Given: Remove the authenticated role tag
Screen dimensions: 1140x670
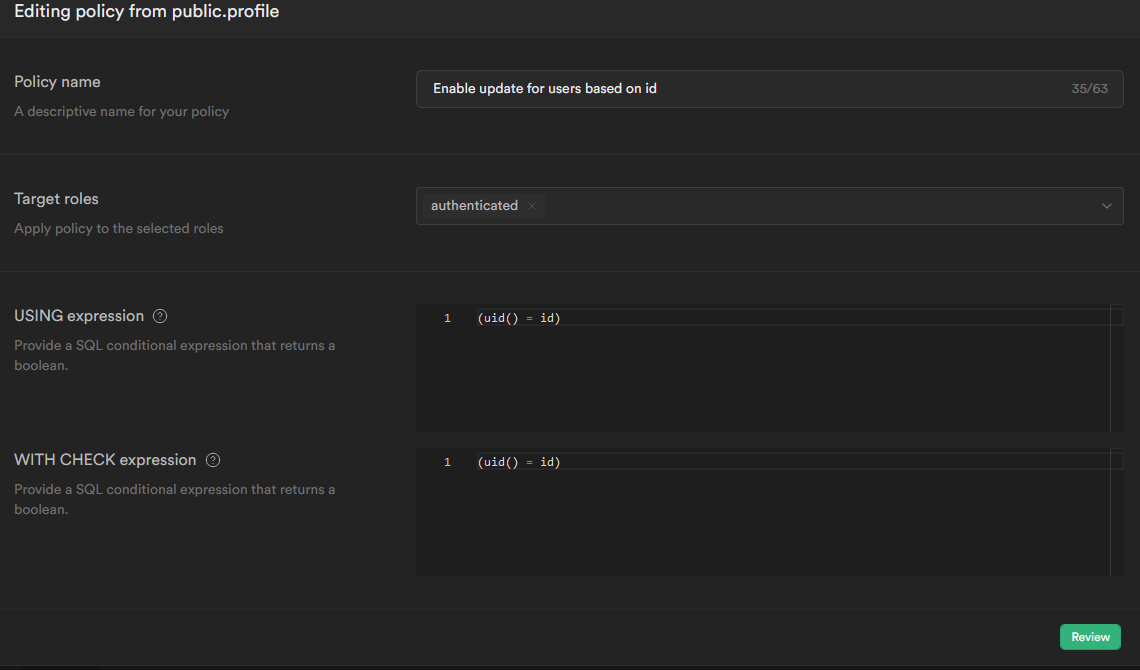Looking at the screenshot, I should (532, 206).
